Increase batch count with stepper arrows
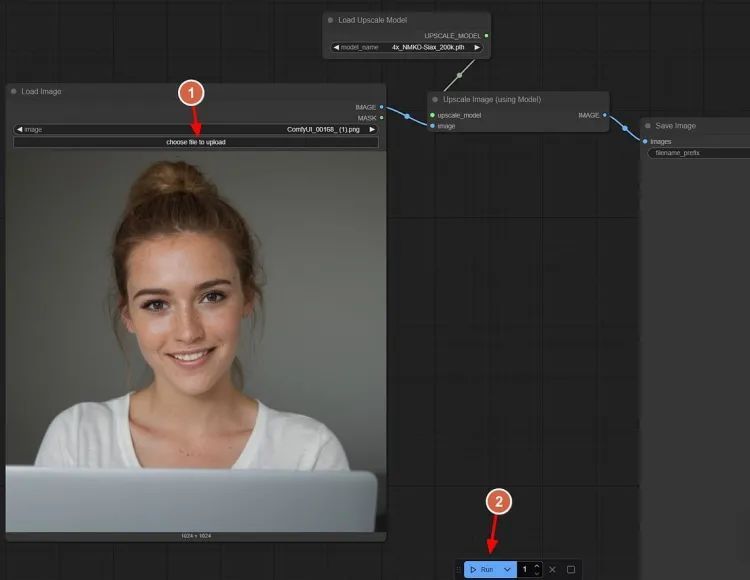This screenshot has width=750, height=580. pyautogui.click(x=537, y=565)
